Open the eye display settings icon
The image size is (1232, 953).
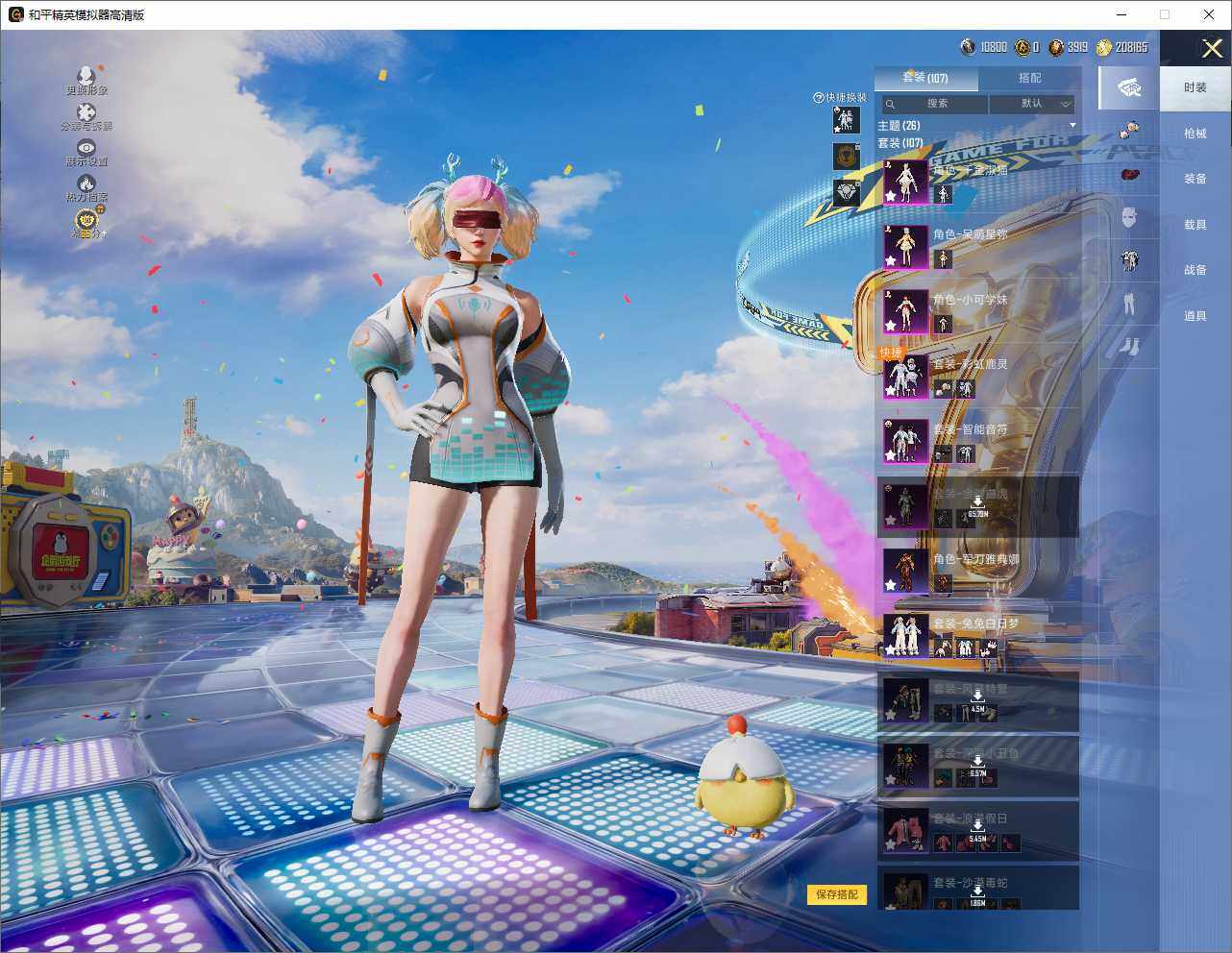click(86, 147)
